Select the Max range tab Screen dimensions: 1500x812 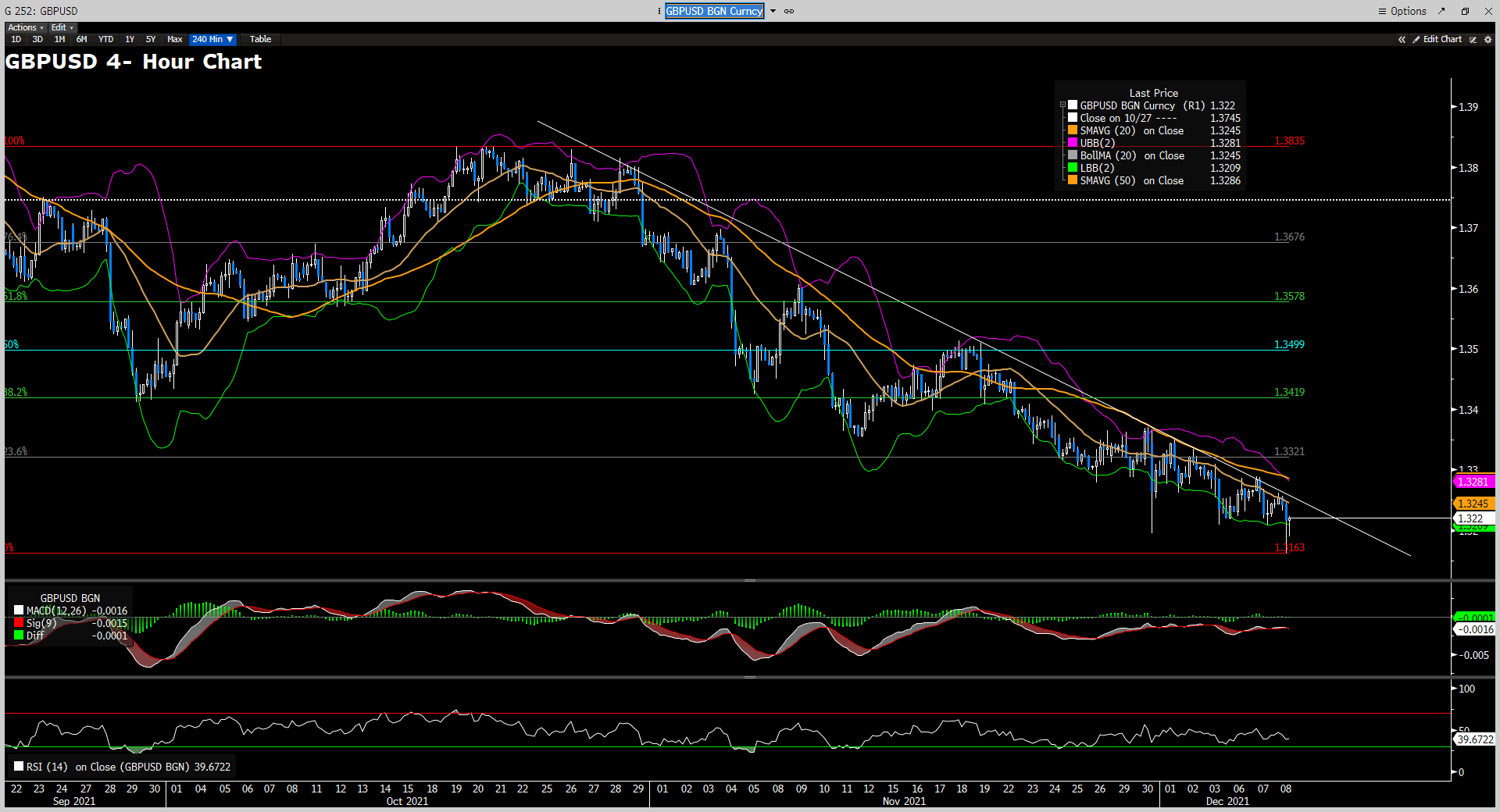pyautogui.click(x=174, y=39)
